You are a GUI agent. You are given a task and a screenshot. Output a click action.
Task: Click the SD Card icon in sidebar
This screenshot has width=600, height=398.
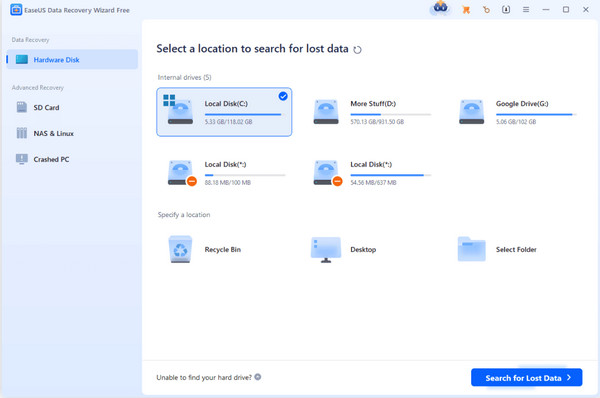(x=22, y=107)
